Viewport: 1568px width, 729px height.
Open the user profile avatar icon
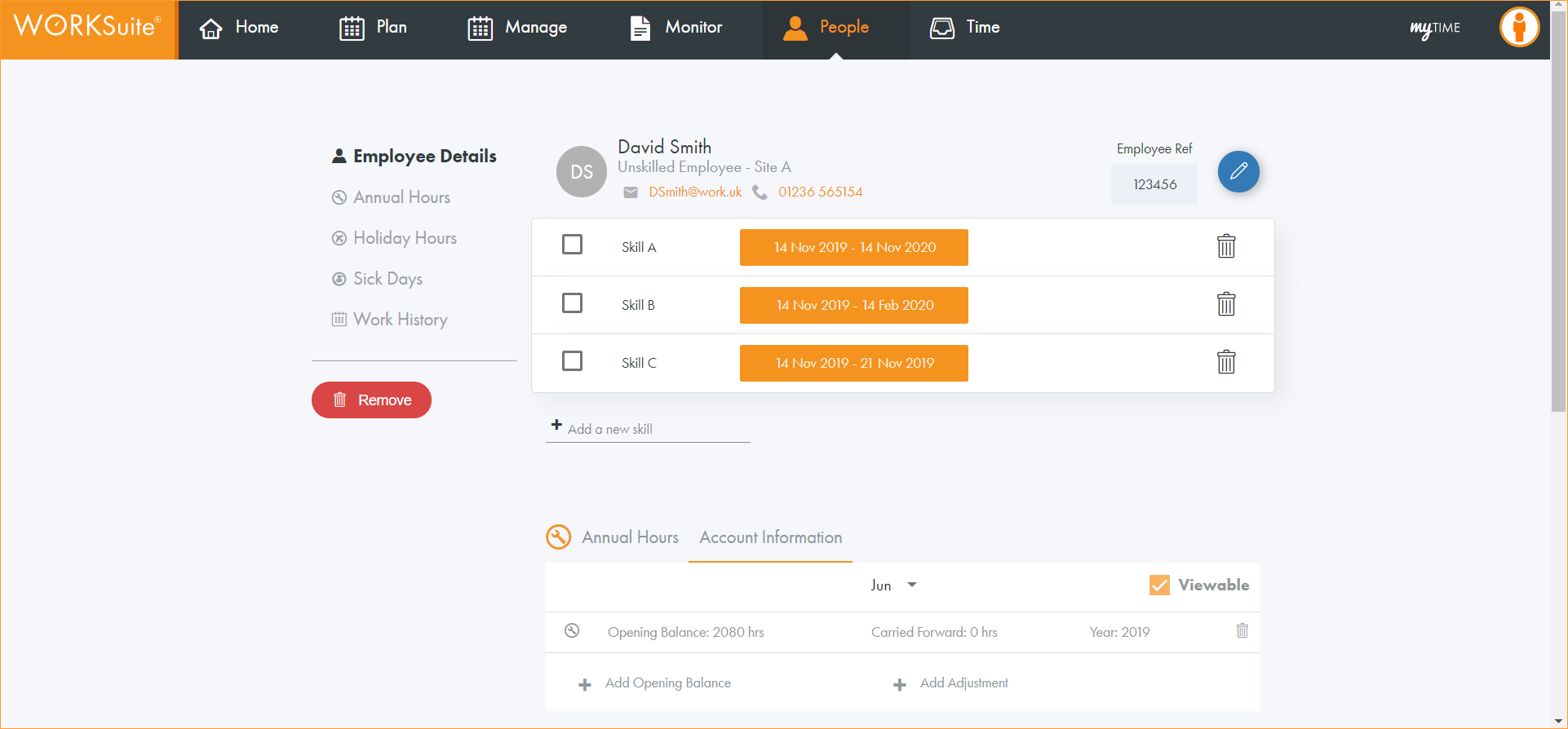coord(1518,28)
